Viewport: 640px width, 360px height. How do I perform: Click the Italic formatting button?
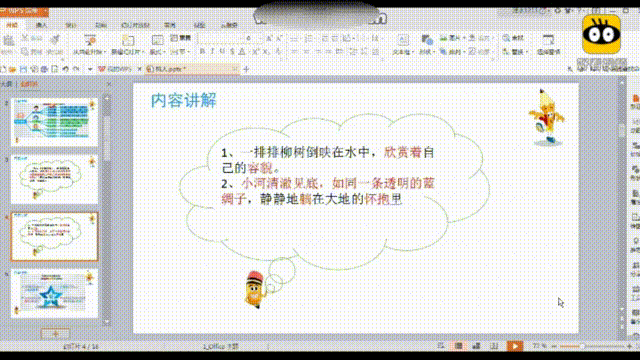click(x=212, y=51)
